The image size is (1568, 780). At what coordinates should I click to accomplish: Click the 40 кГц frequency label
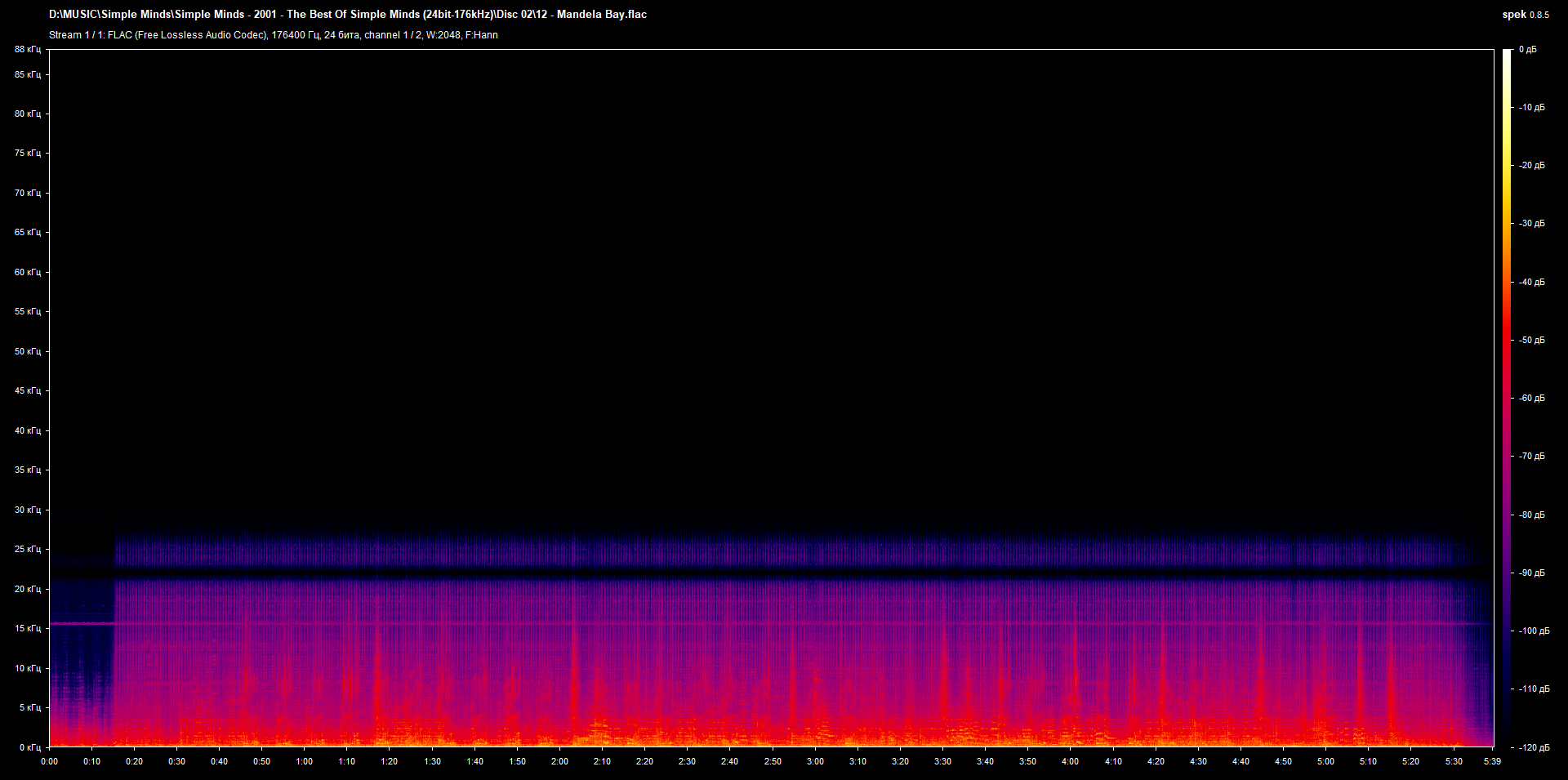pyautogui.click(x=27, y=430)
